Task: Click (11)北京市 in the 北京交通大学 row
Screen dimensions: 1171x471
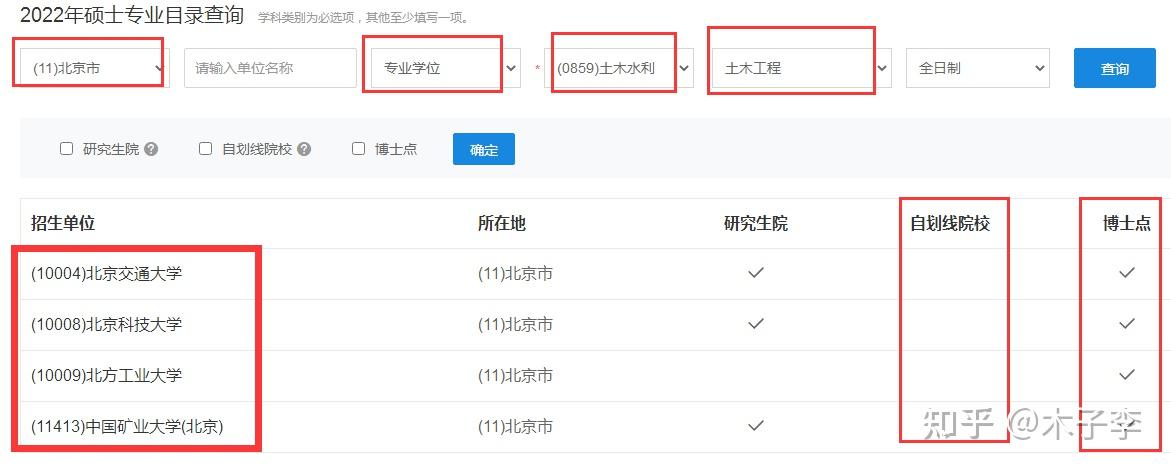Action: [x=515, y=274]
